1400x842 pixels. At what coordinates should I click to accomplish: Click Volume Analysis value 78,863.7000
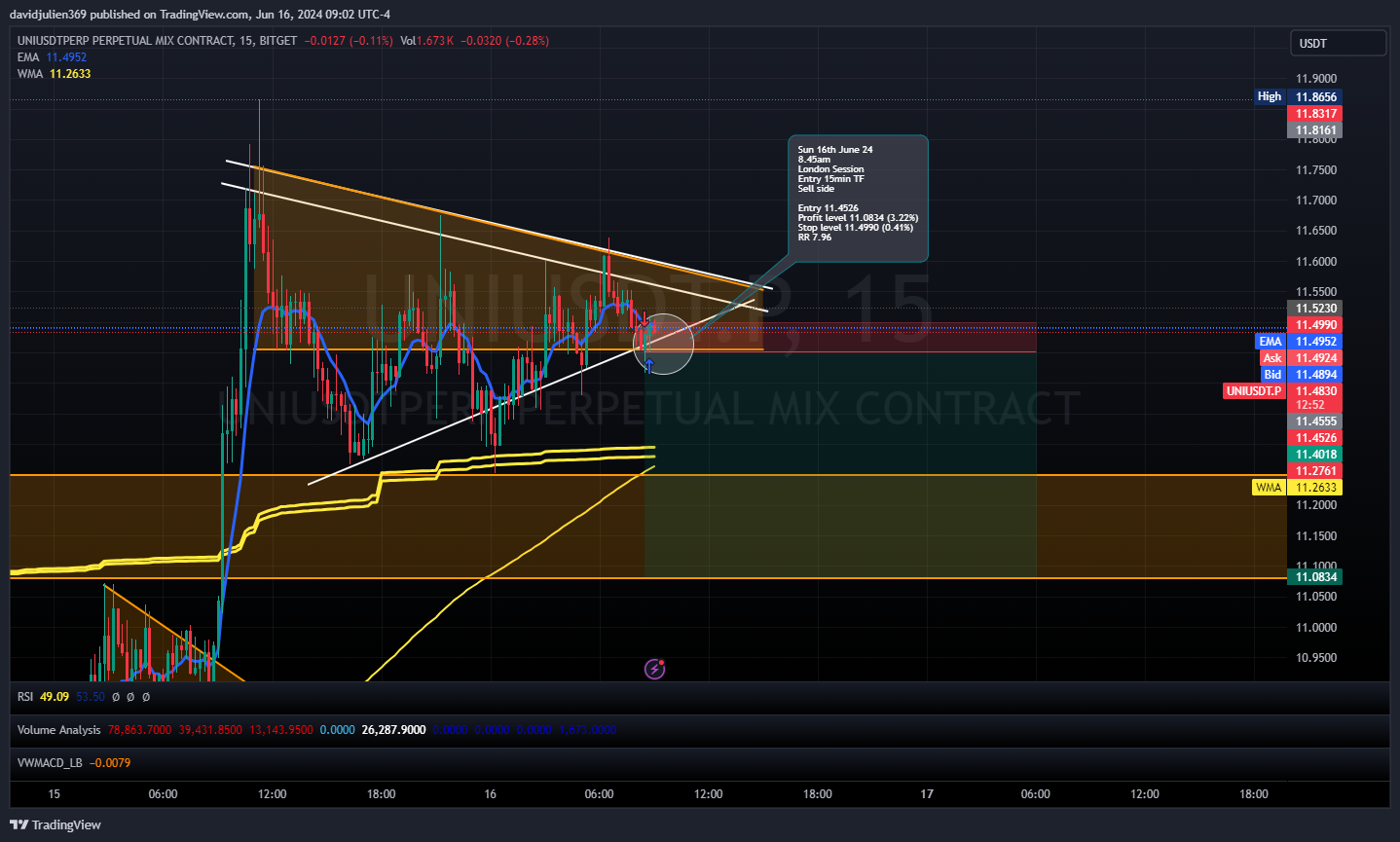click(x=139, y=730)
